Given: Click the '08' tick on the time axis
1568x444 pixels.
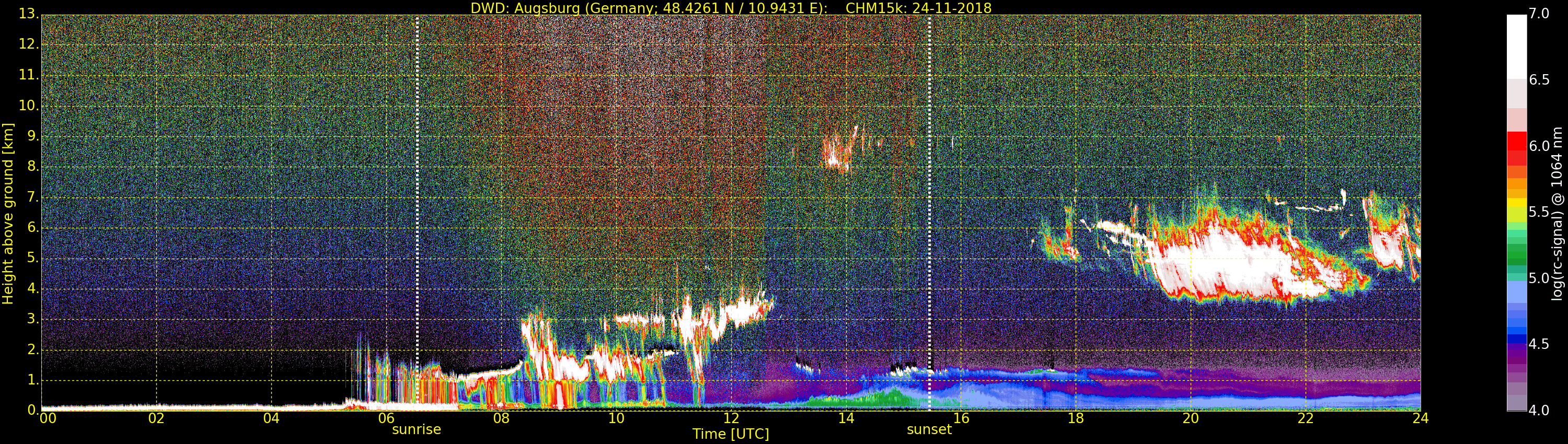Looking at the screenshot, I should click(x=502, y=418).
